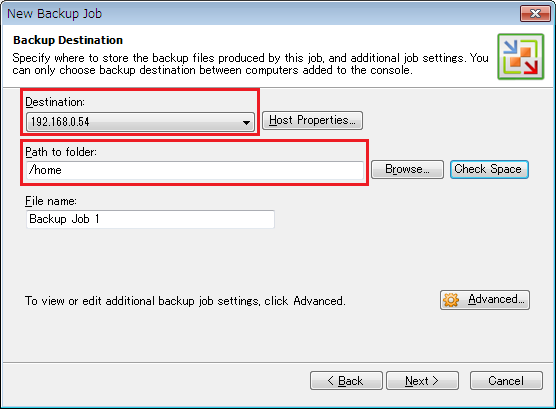Click the File name input field
The image size is (556, 409).
coord(150,219)
